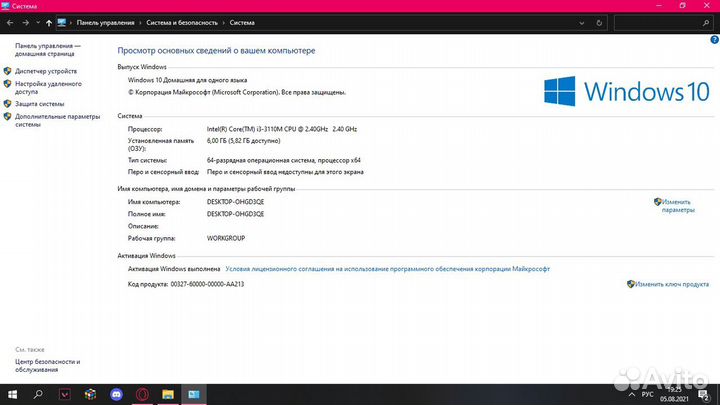Click the refresh button in address bar
Image resolution: width=720 pixels, height=405 pixels.
(x=600, y=21)
